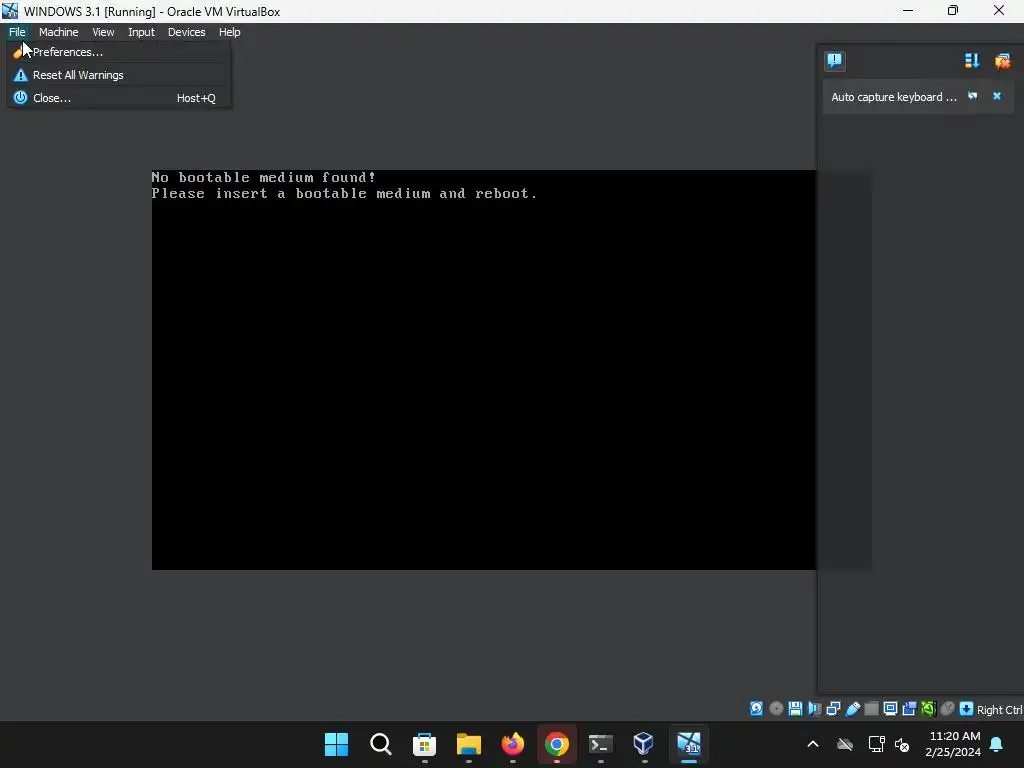Open the View menu

tap(103, 32)
